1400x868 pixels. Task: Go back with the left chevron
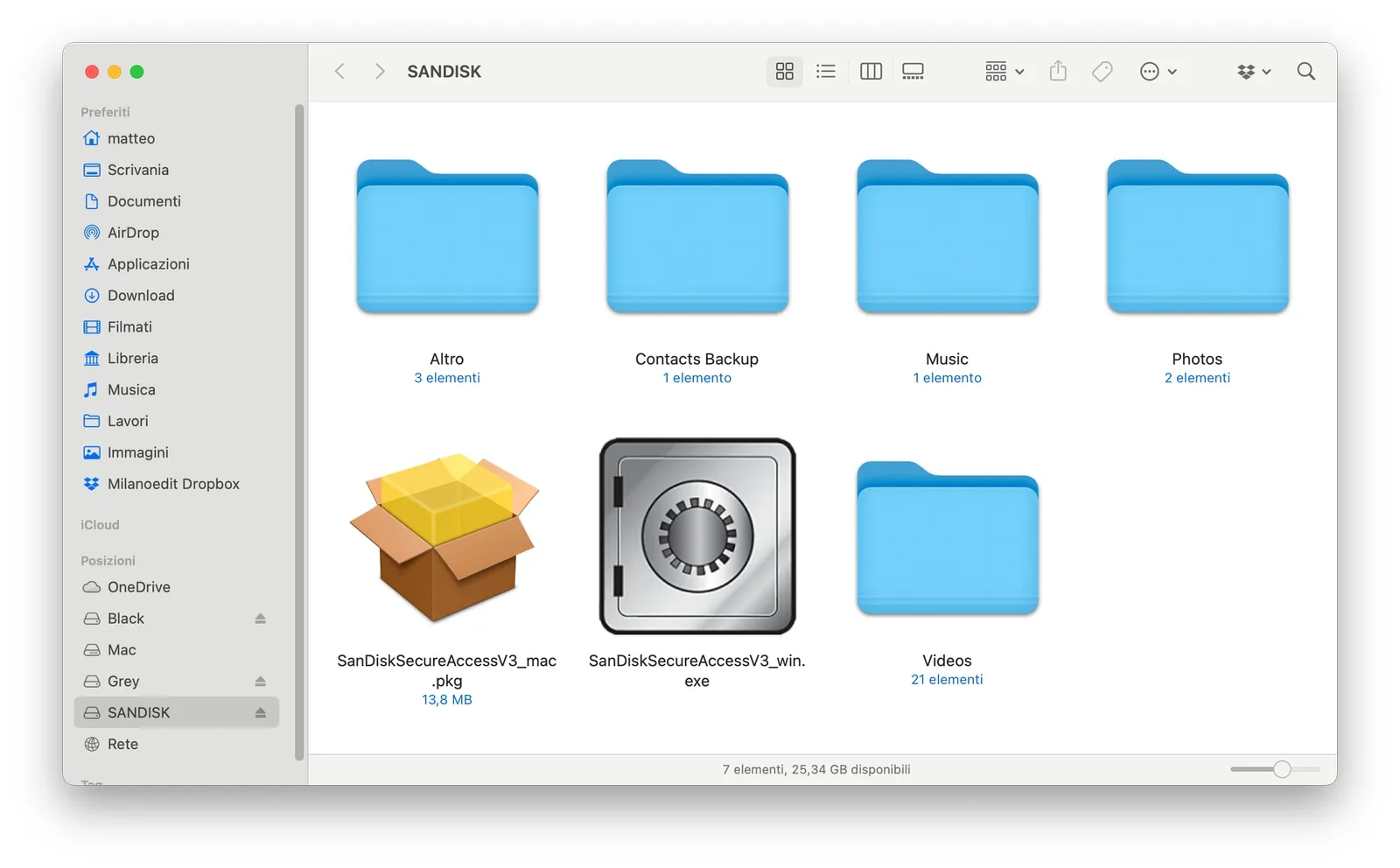coord(340,71)
